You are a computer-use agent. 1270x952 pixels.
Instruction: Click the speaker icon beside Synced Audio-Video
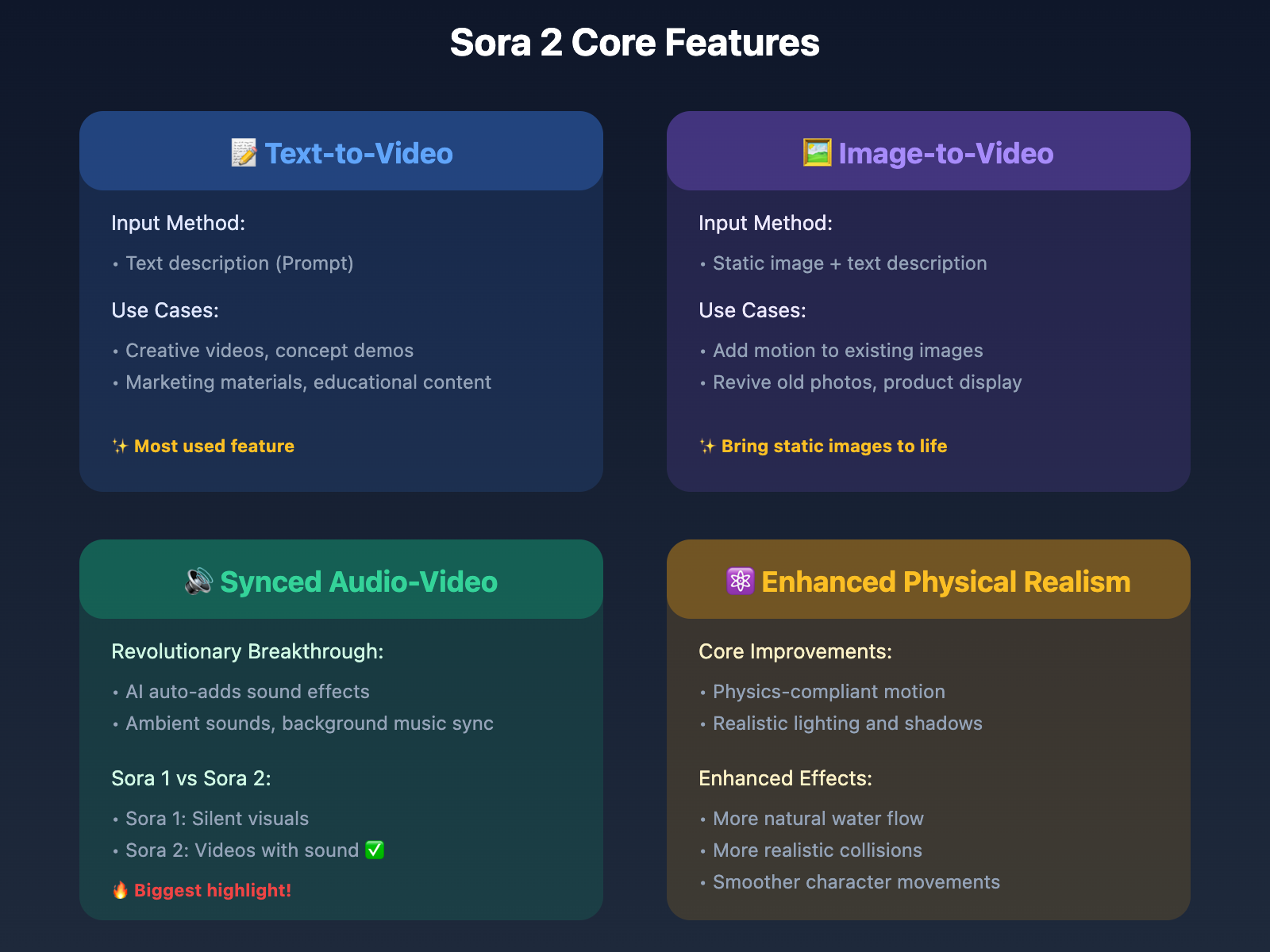[x=198, y=582]
